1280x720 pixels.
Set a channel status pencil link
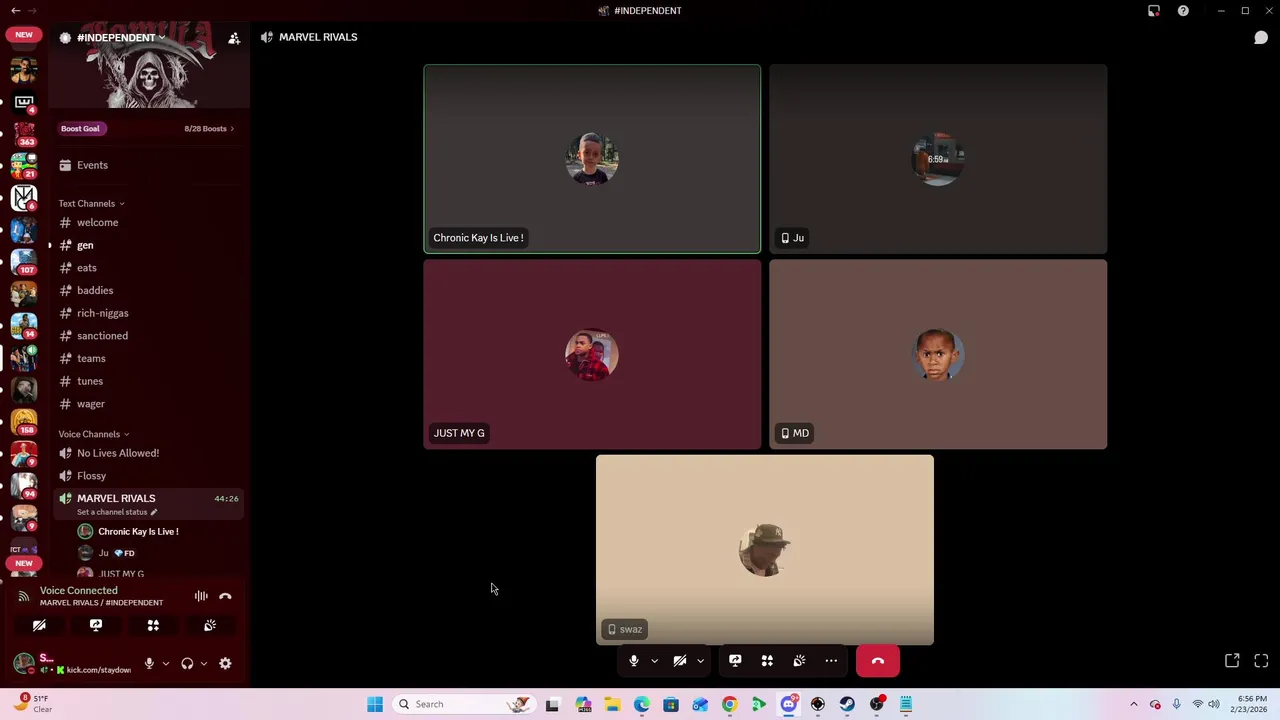click(x=117, y=512)
